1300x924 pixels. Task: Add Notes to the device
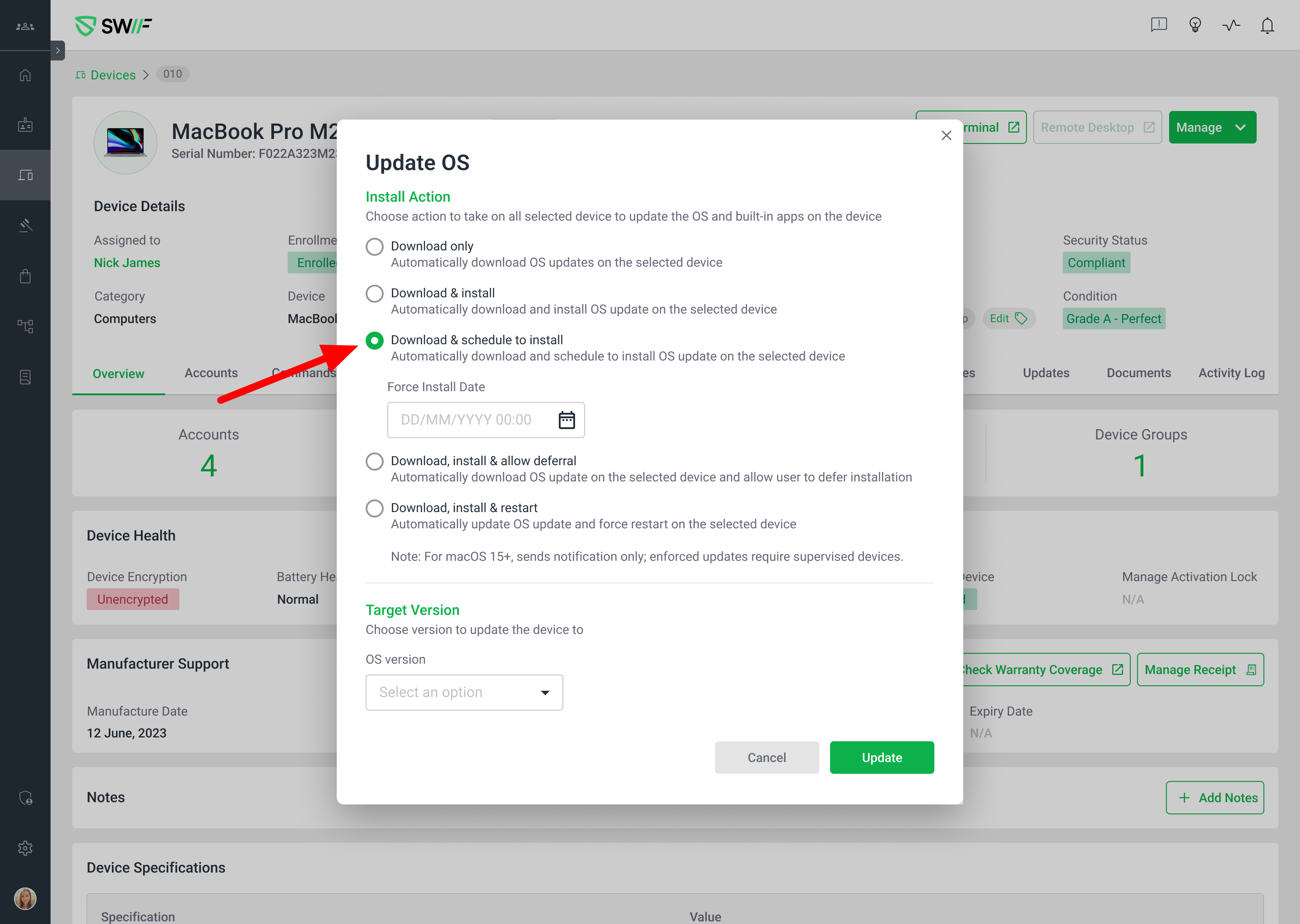[x=1215, y=798]
